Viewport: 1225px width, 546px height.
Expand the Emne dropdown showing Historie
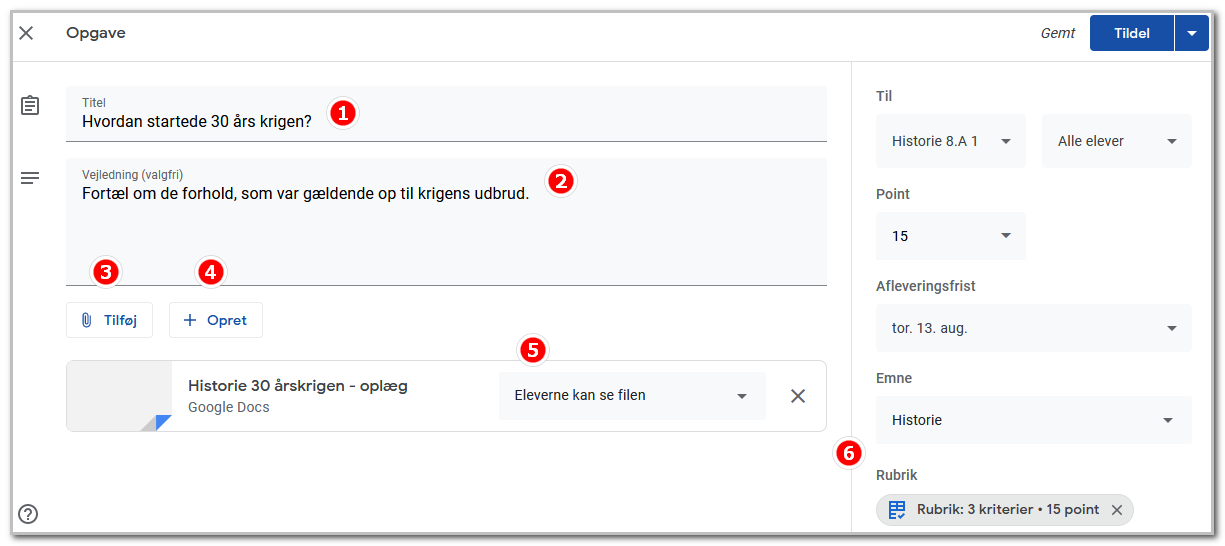[x=1034, y=420]
